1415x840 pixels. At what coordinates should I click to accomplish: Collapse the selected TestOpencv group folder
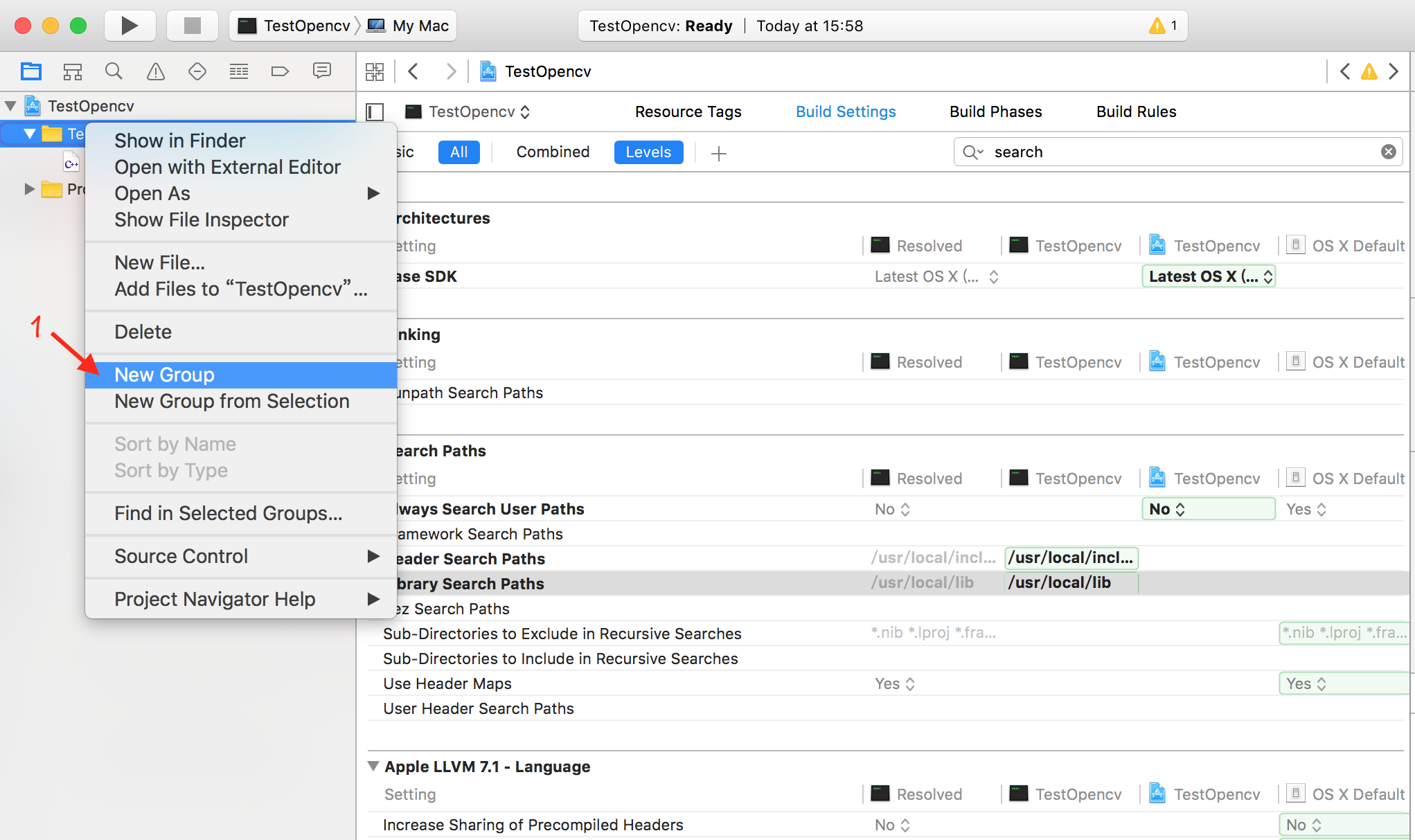(x=29, y=134)
